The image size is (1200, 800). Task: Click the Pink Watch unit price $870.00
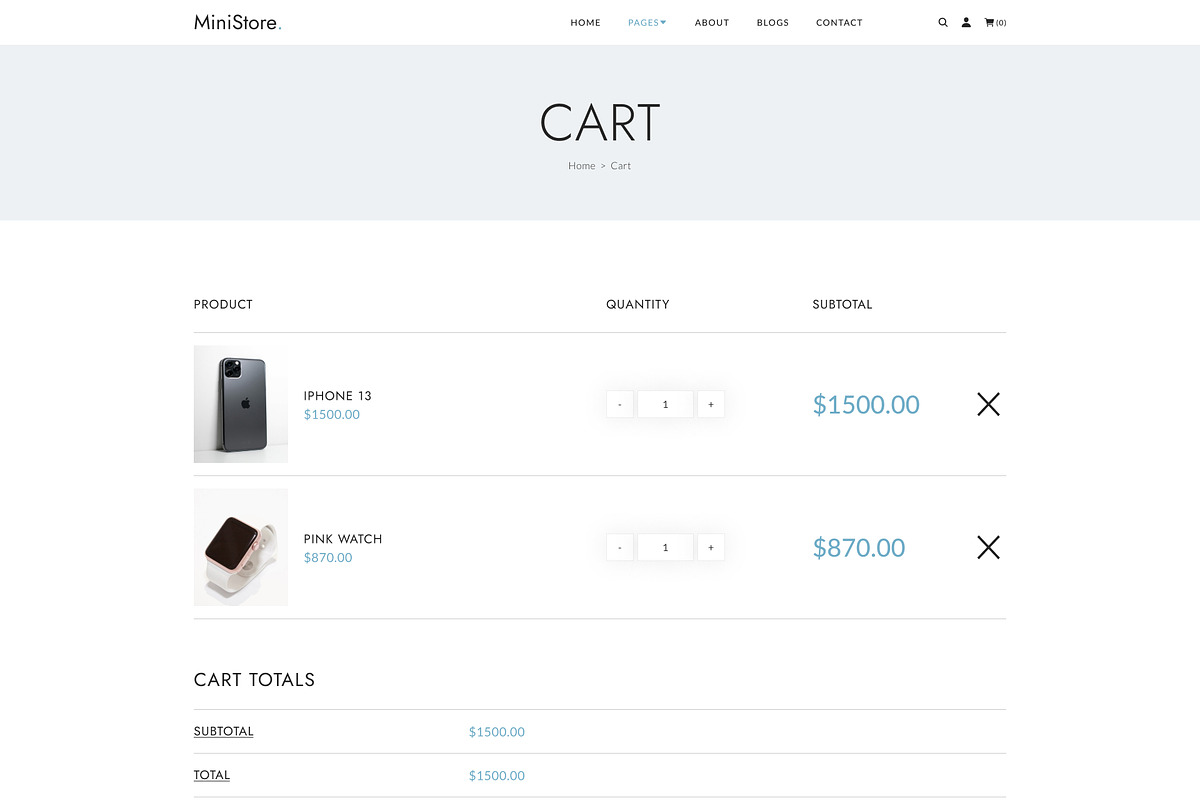tap(328, 557)
